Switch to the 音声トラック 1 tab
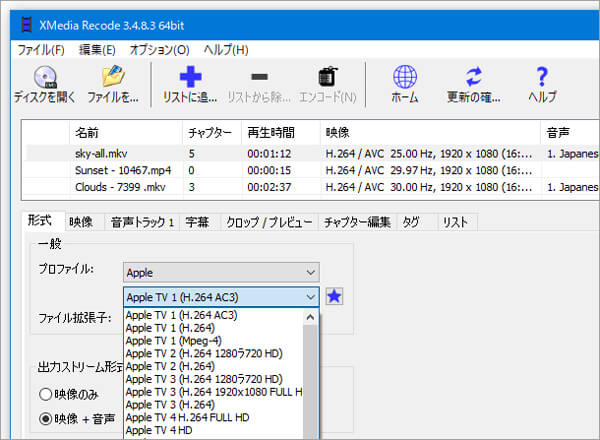600x440 pixels. pos(142,222)
